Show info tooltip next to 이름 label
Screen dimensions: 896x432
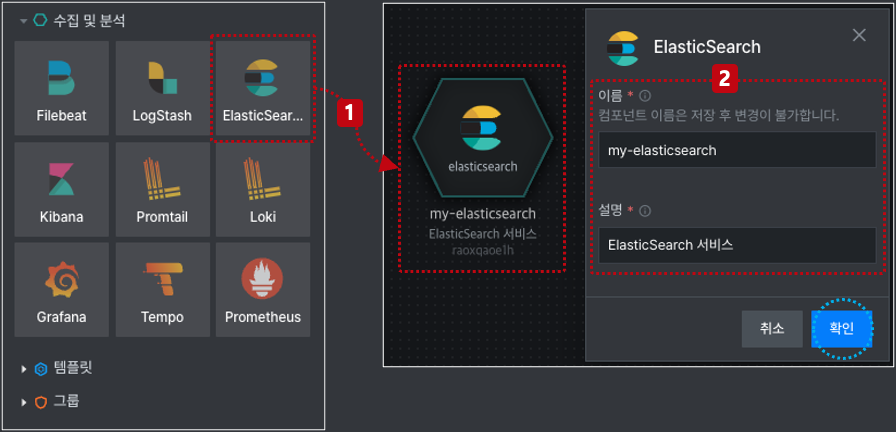[646, 95]
